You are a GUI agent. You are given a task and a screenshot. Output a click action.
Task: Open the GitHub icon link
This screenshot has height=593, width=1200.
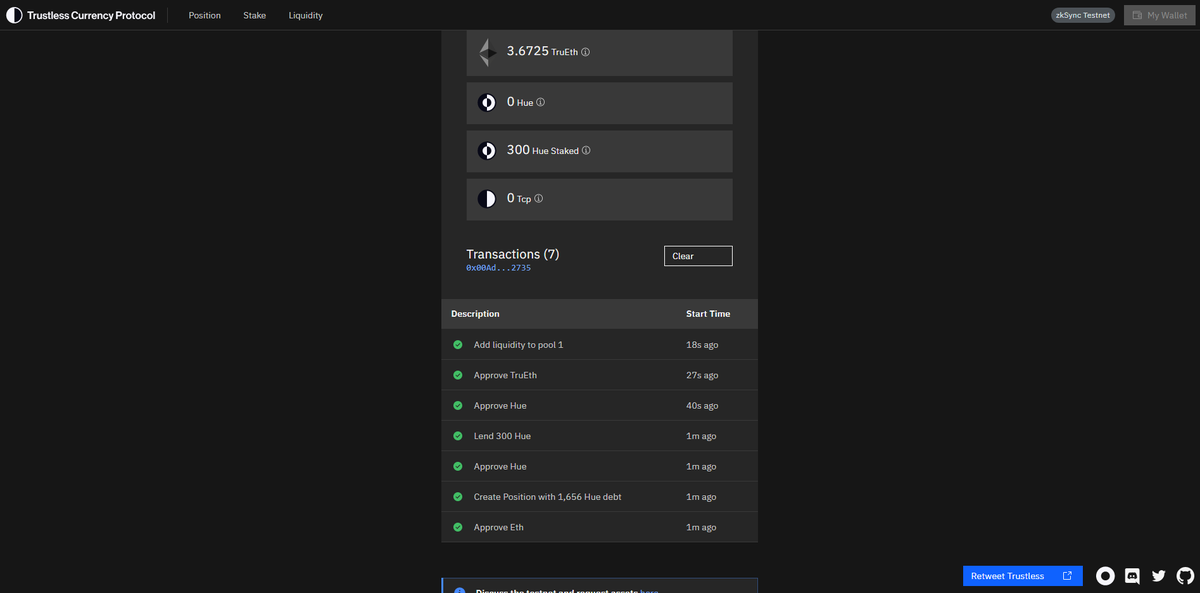[1186, 576]
